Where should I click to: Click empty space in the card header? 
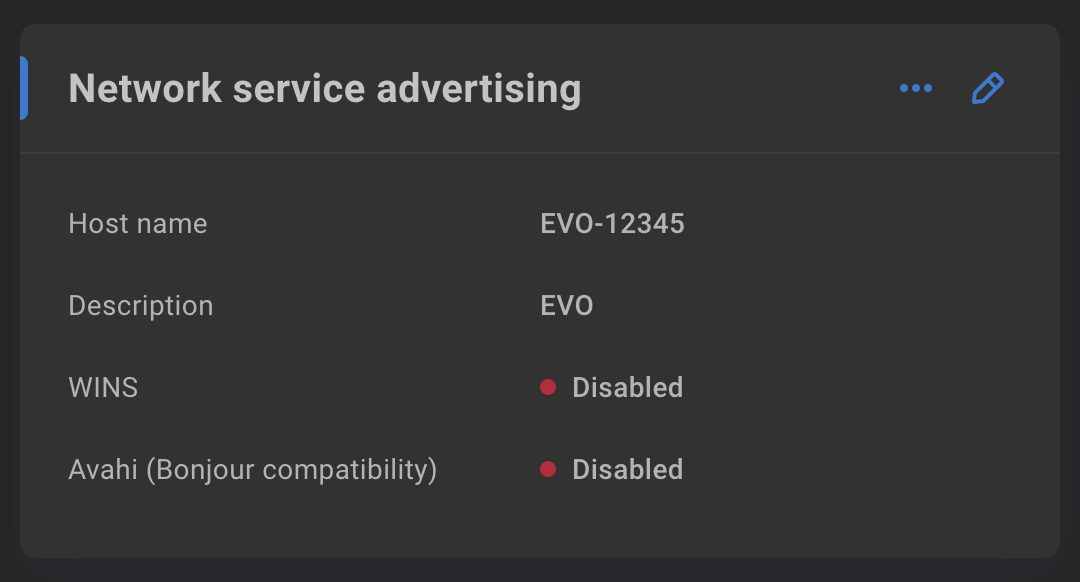[737, 88]
